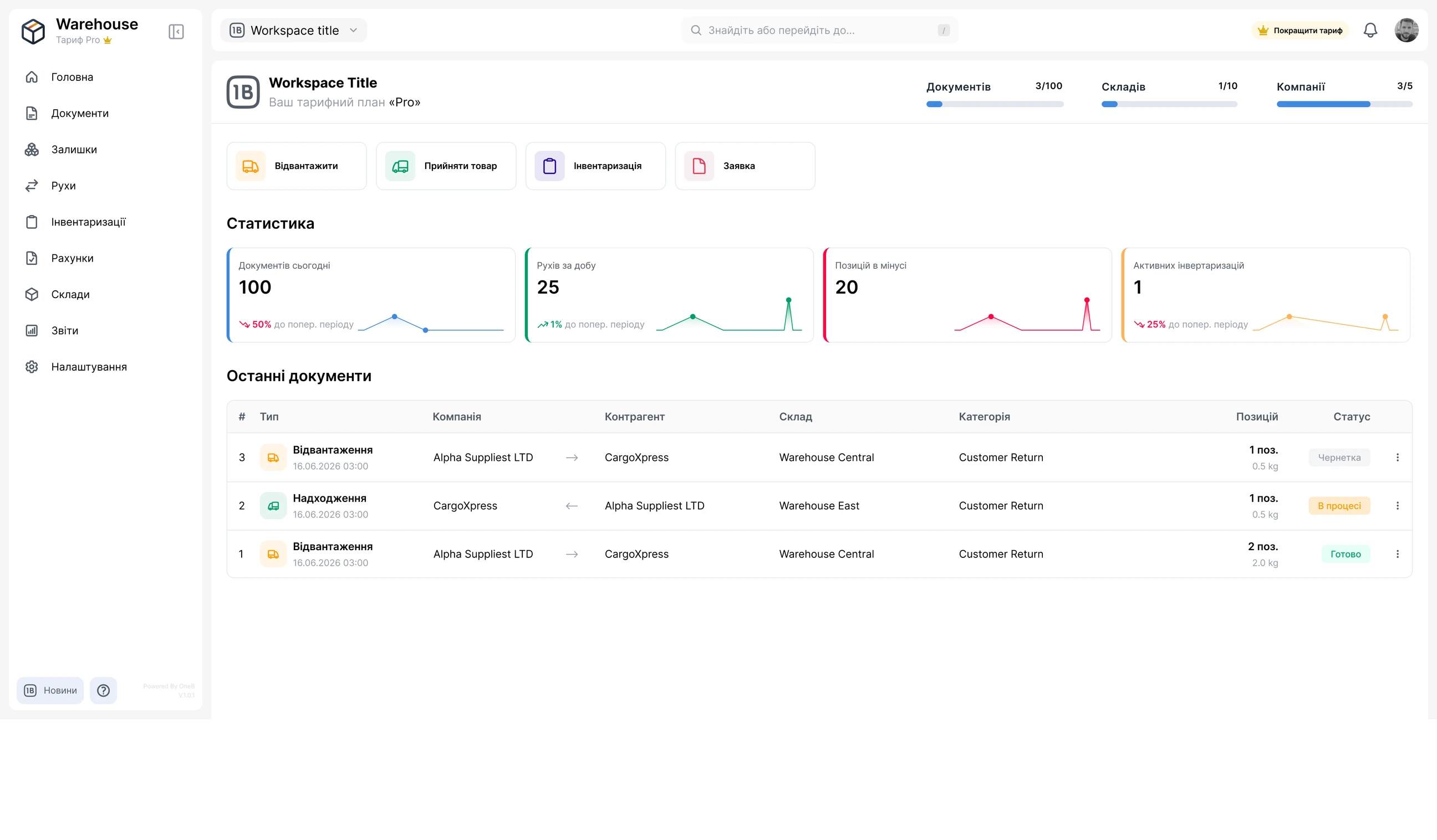Click the Надходження green truck icon
Viewport: 1437px width, 840px height.
(x=273, y=505)
